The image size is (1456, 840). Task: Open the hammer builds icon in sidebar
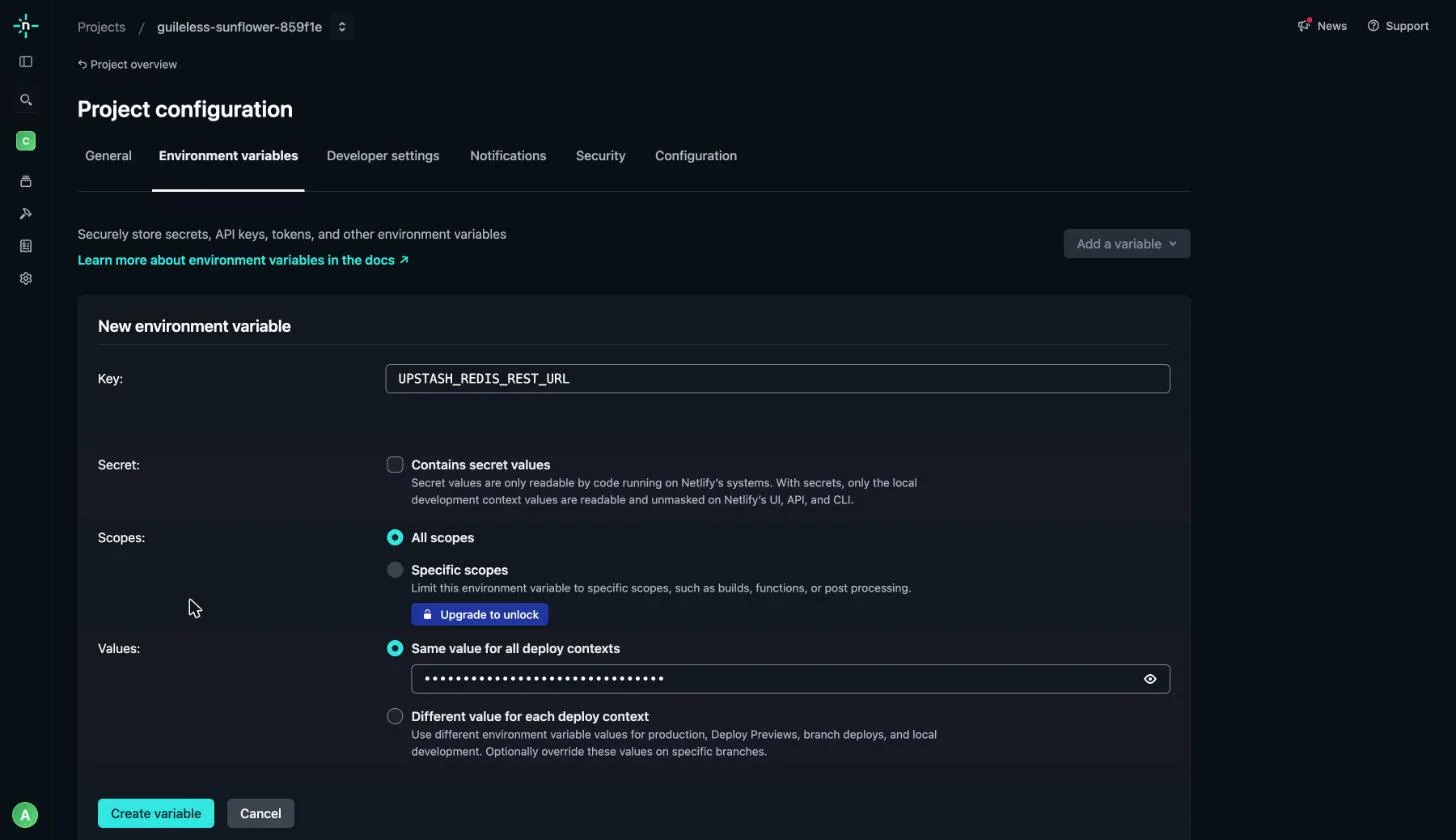[26, 213]
